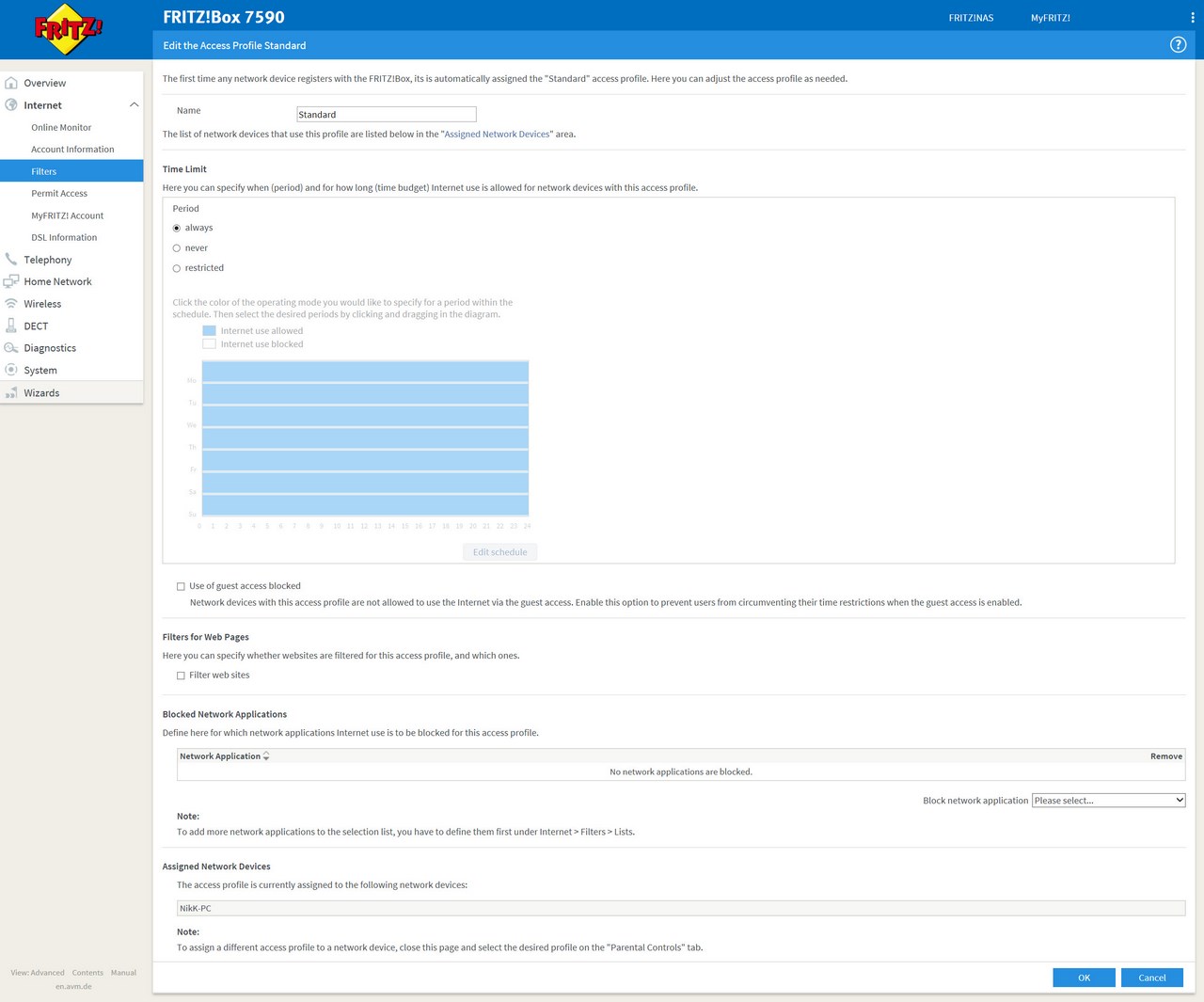
Task: Open Account Information submenu item
Action: pyautogui.click(x=72, y=149)
